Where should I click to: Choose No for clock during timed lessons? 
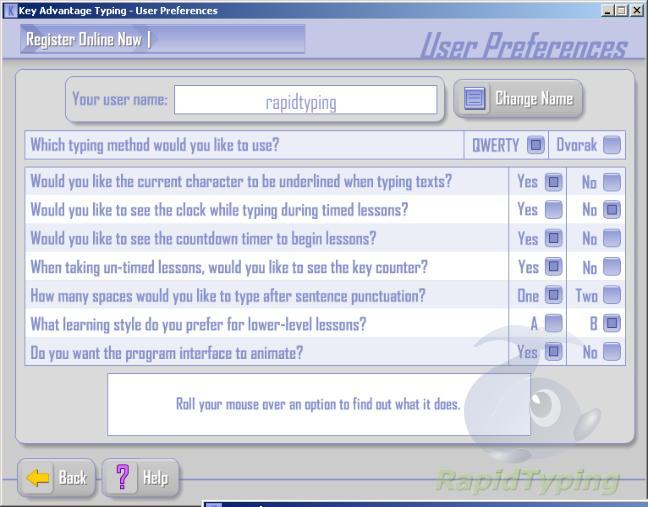(x=612, y=210)
